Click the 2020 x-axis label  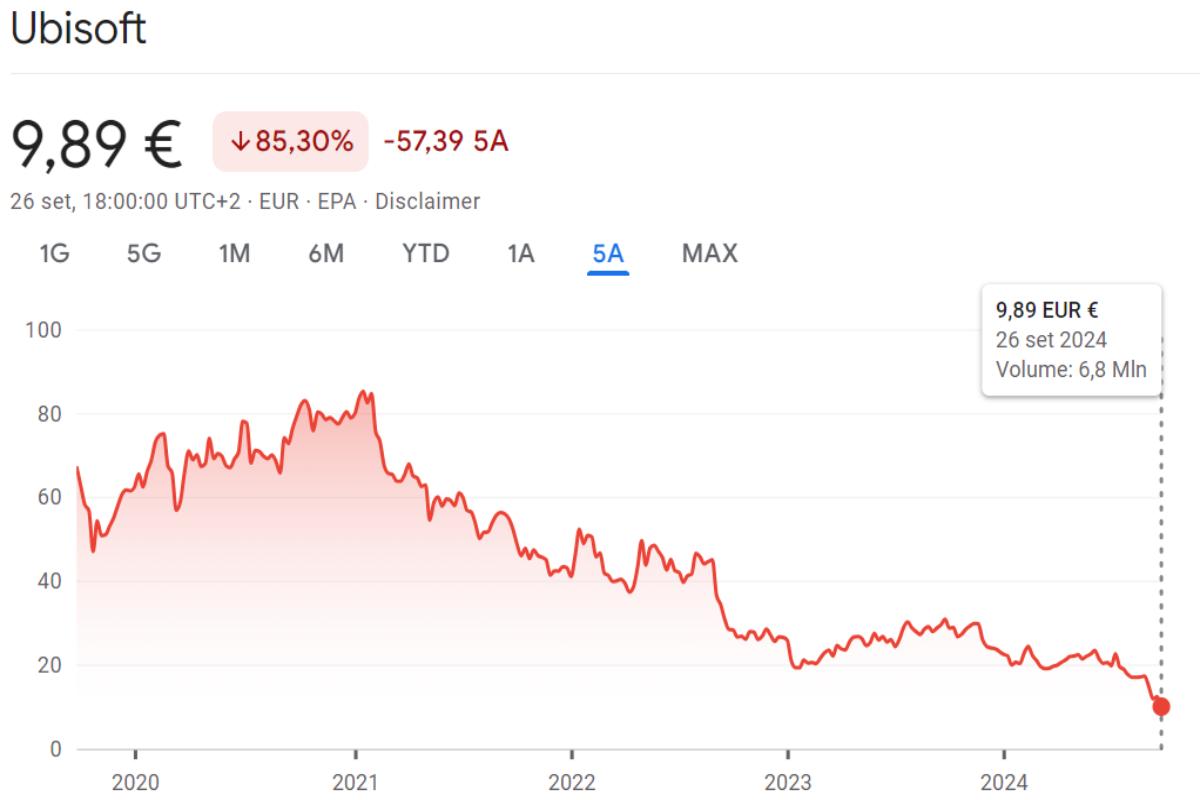tap(135, 782)
